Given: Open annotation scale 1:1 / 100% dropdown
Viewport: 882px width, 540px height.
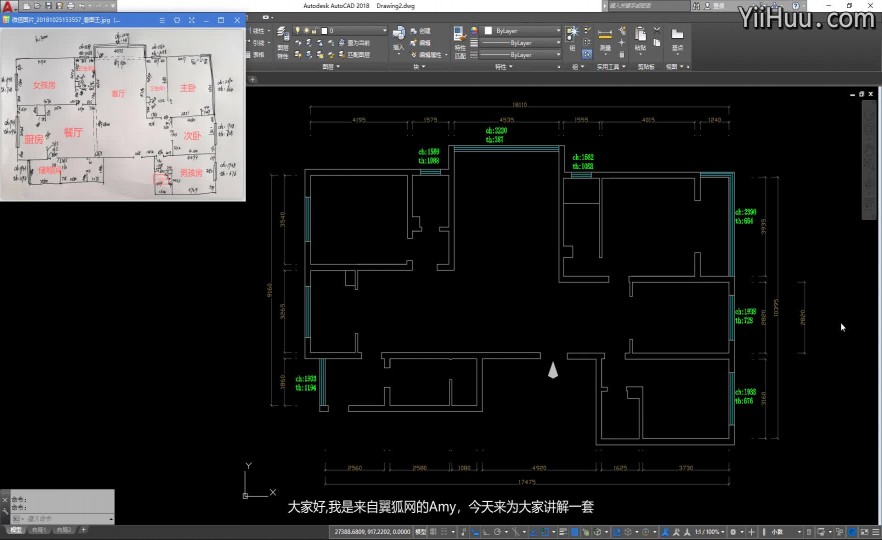Looking at the screenshot, I should click(x=709, y=532).
